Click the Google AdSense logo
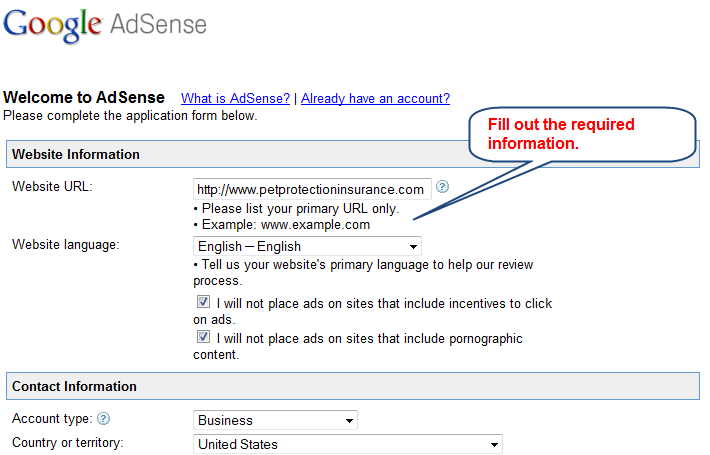Screen dimensions: 710x455 (105, 25)
